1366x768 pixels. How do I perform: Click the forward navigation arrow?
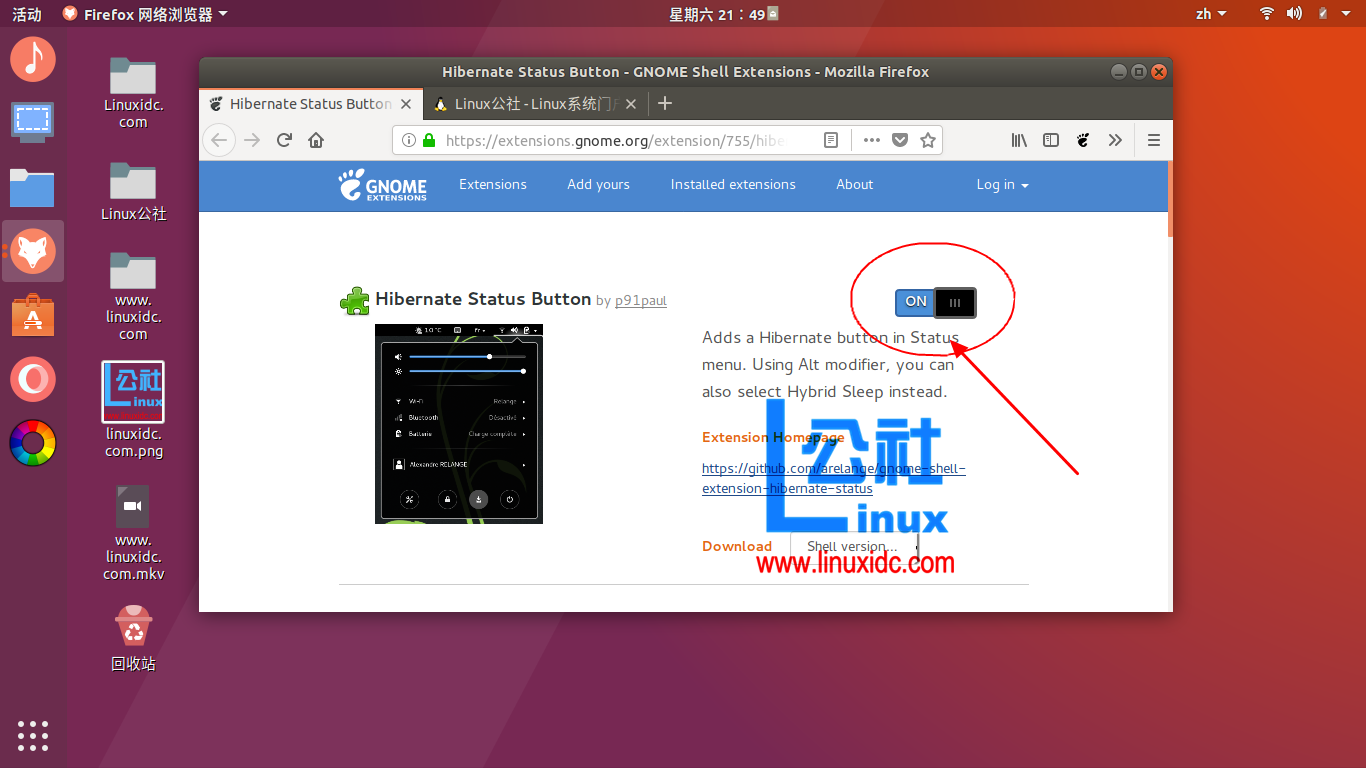(252, 140)
